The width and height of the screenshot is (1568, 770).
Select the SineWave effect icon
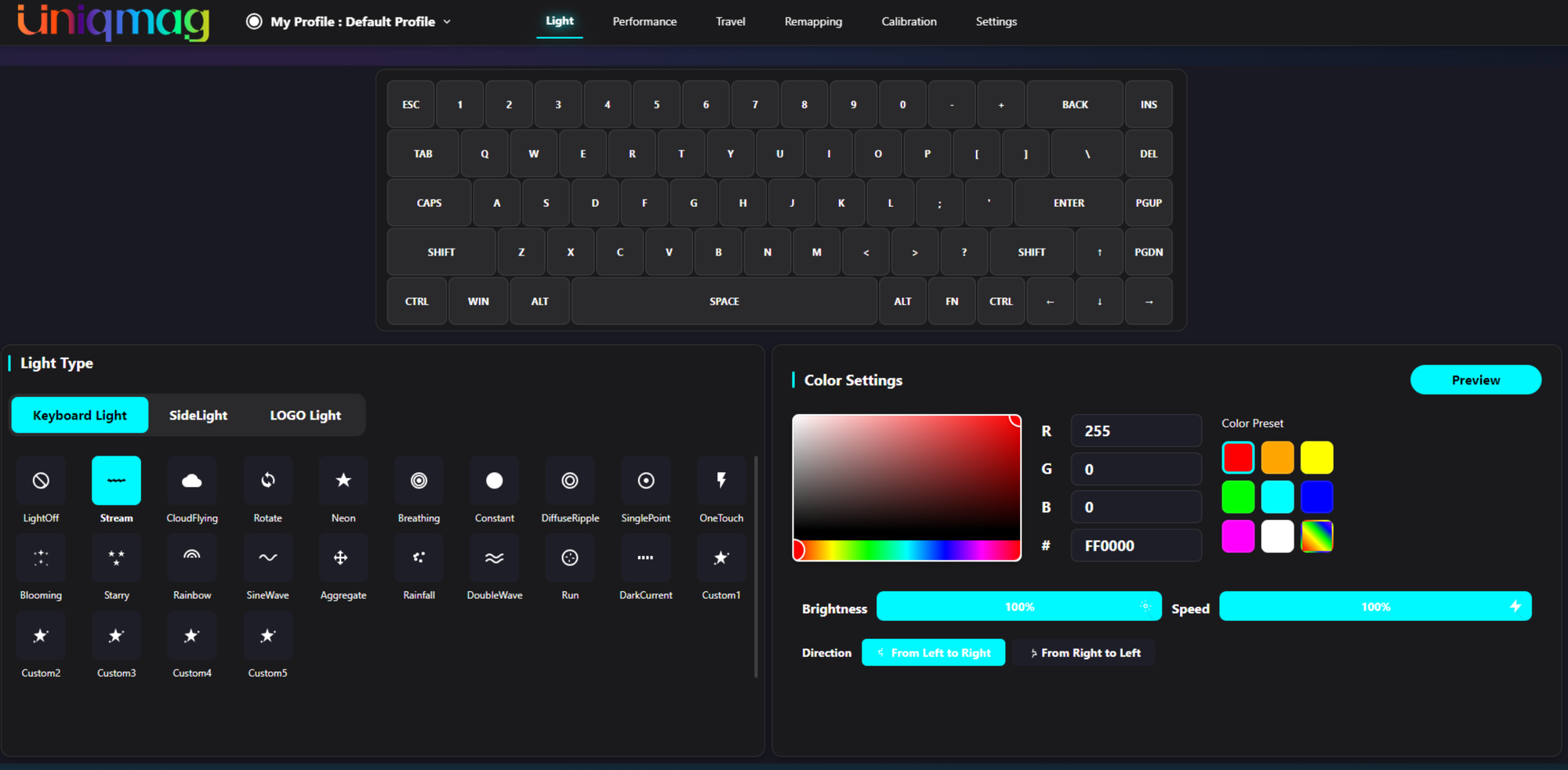pyautogui.click(x=268, y=558)
